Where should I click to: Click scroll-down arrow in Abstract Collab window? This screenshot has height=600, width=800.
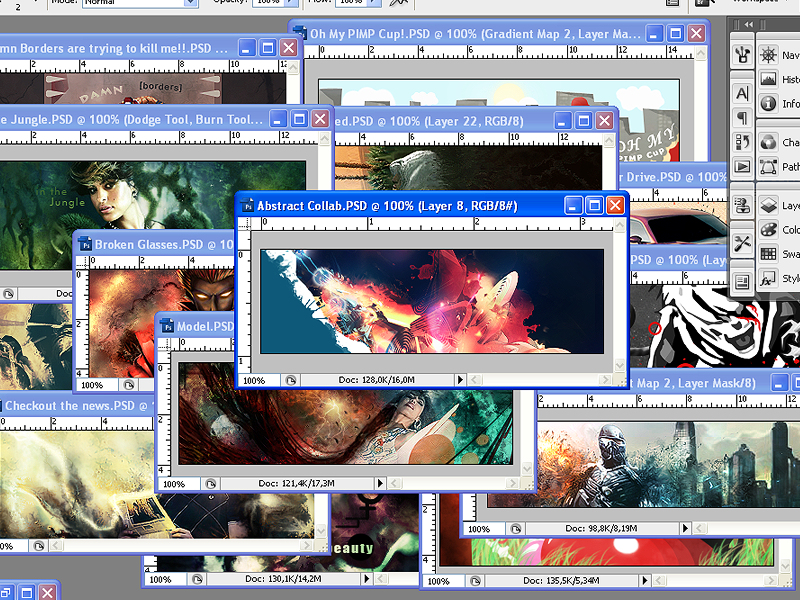pyautogui.click(x=620, y=365)
